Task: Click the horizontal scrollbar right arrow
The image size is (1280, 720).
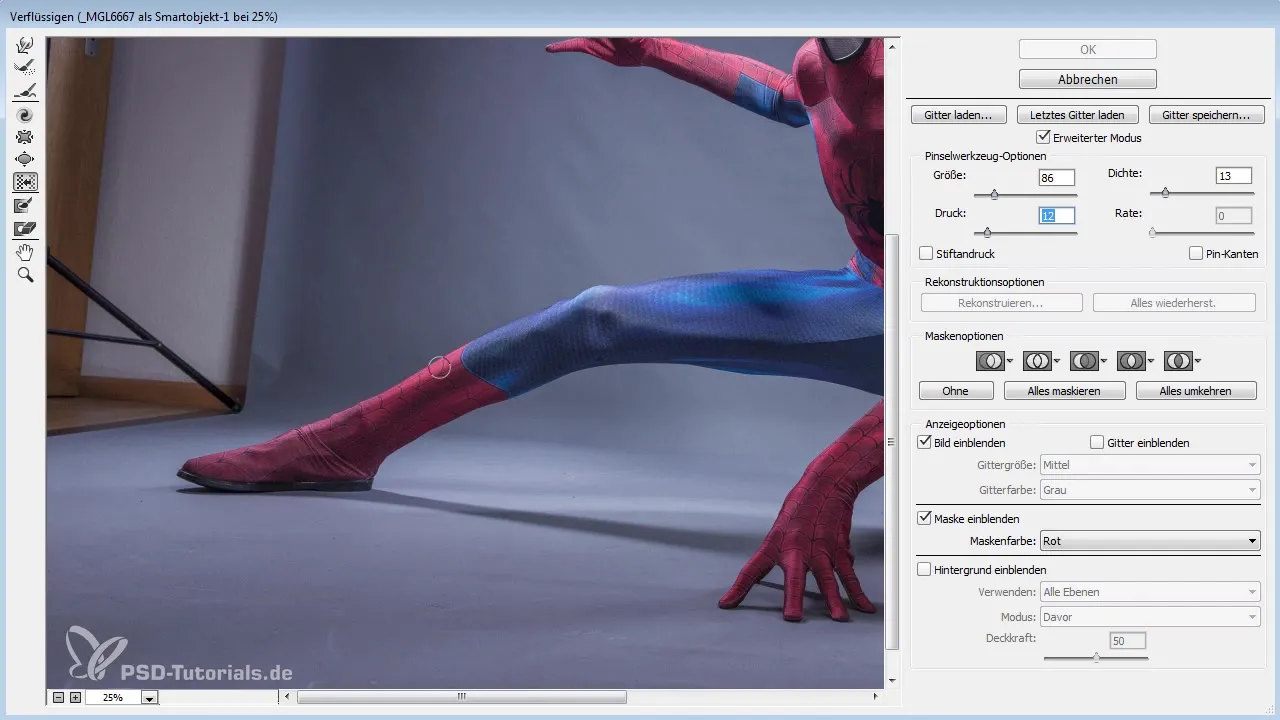Action: coord(877,697)
